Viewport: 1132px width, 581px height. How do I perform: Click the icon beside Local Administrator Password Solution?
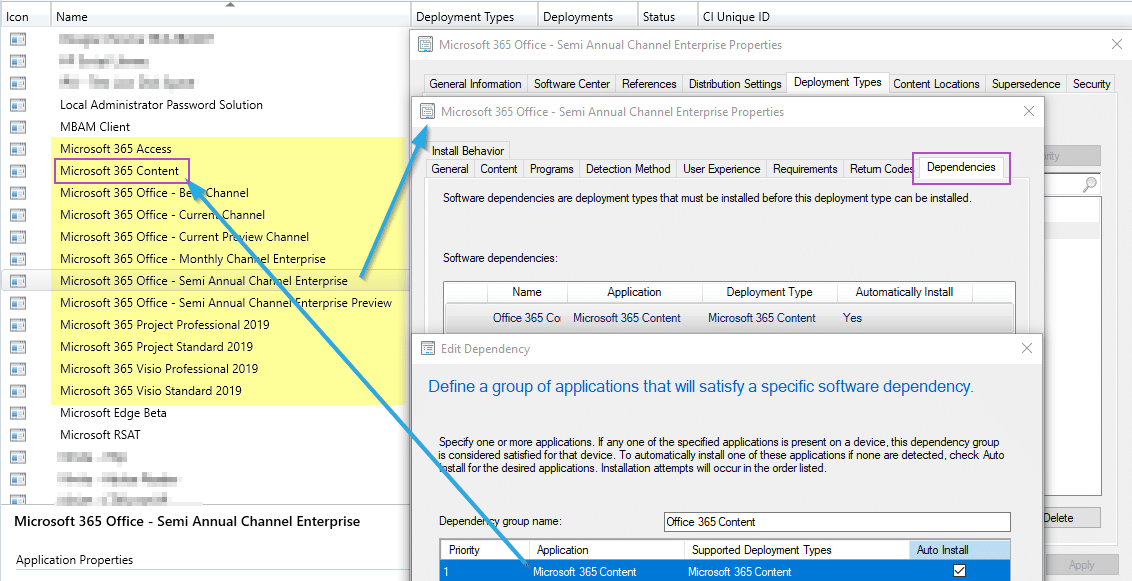point(18,105)
